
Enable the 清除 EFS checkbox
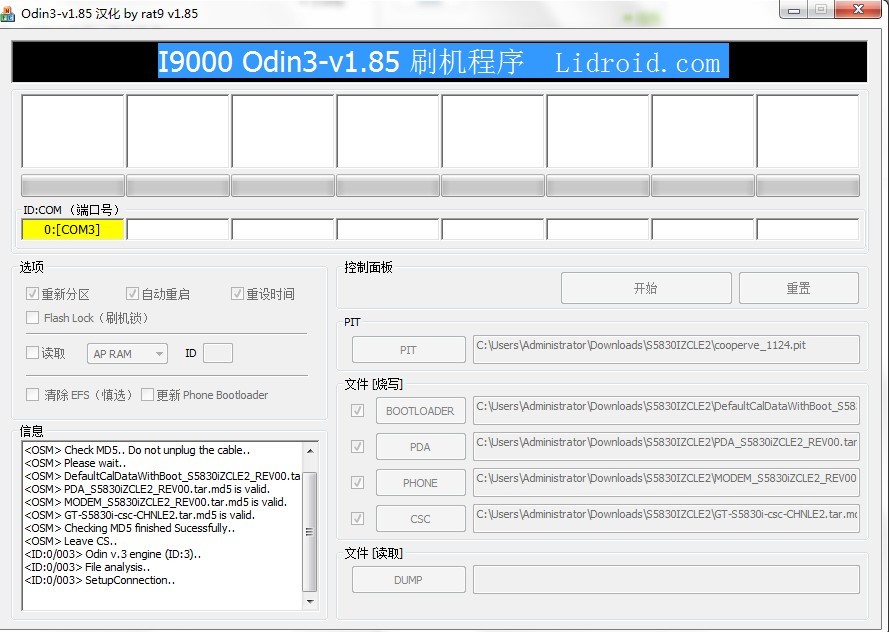click(x=32, y=394)
